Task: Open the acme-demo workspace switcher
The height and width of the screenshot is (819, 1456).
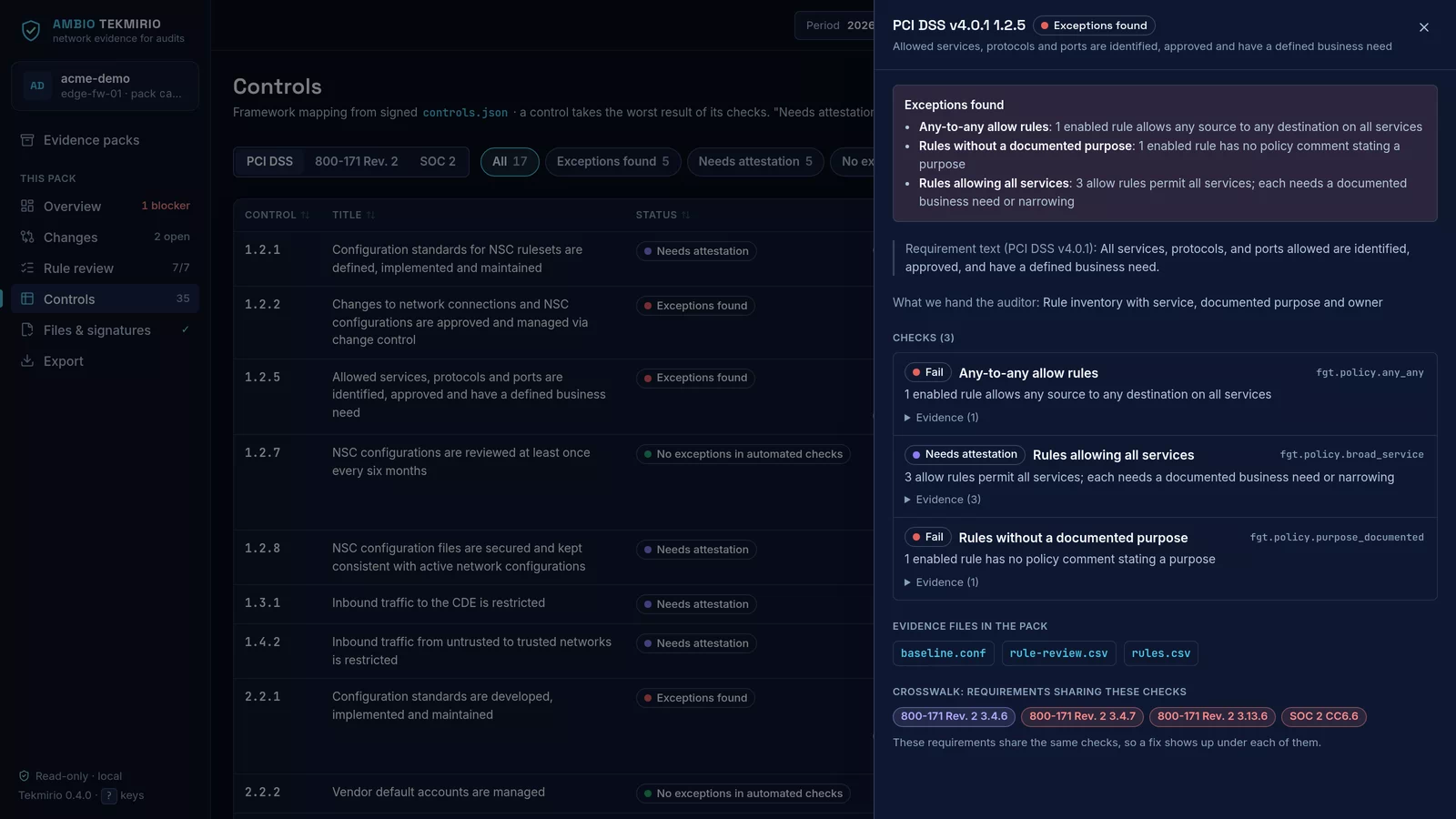Action: (x=105, y=86)
